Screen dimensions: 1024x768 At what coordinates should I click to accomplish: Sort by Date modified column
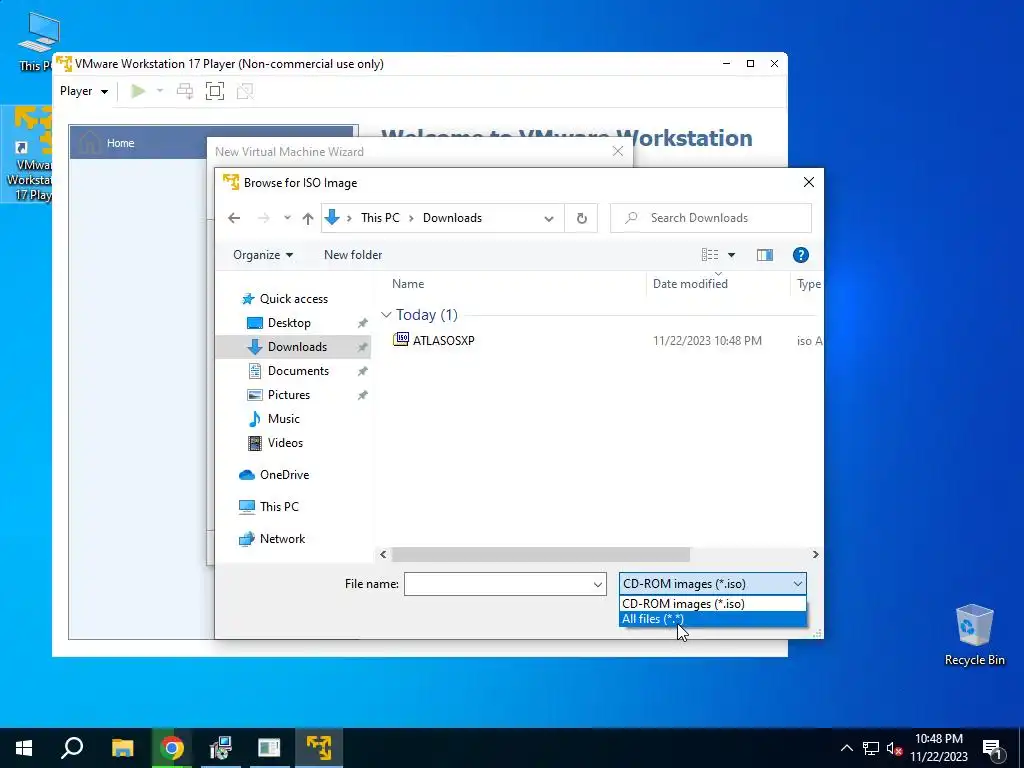click(x=690, y=284)
